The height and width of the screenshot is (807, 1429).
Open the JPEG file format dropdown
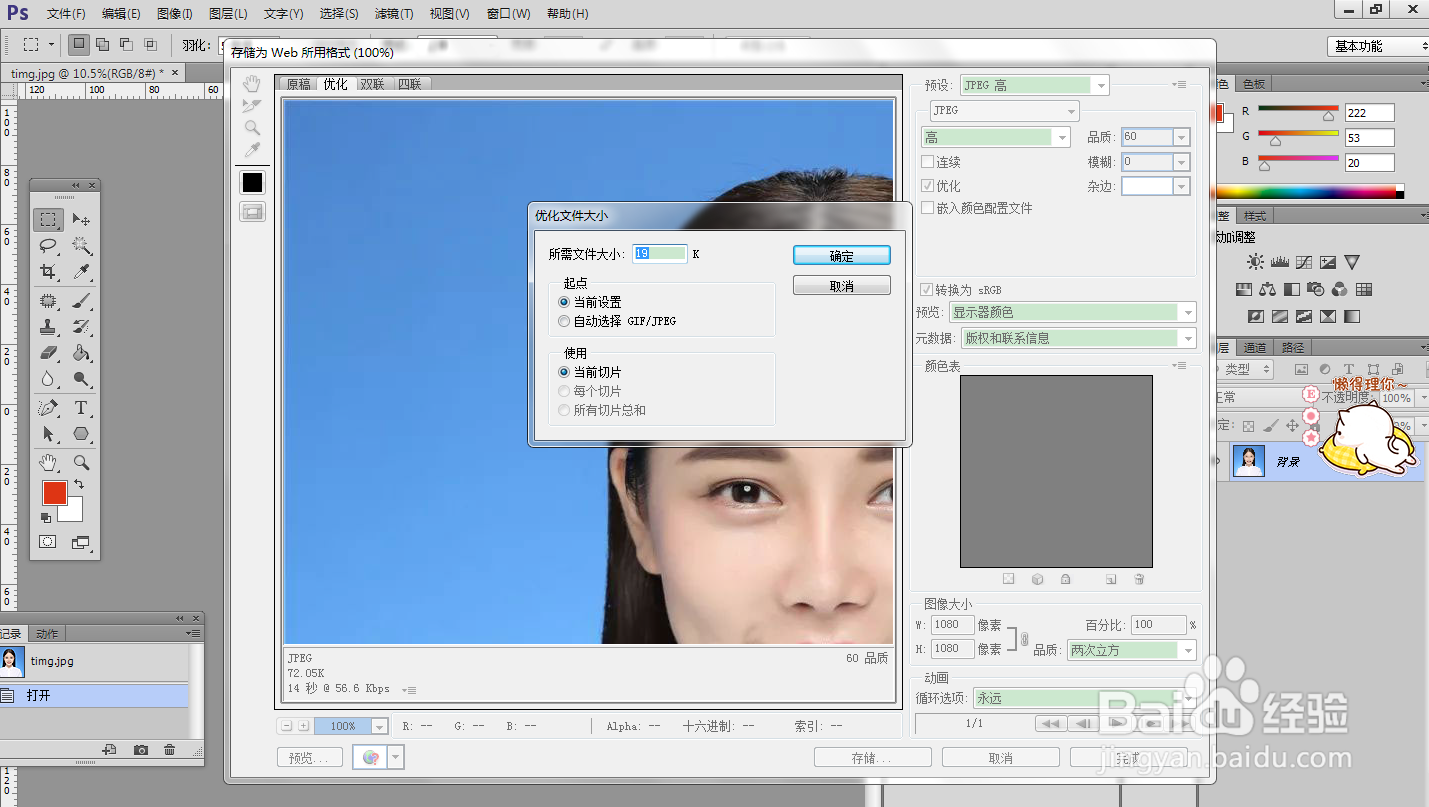(1004, 110)
